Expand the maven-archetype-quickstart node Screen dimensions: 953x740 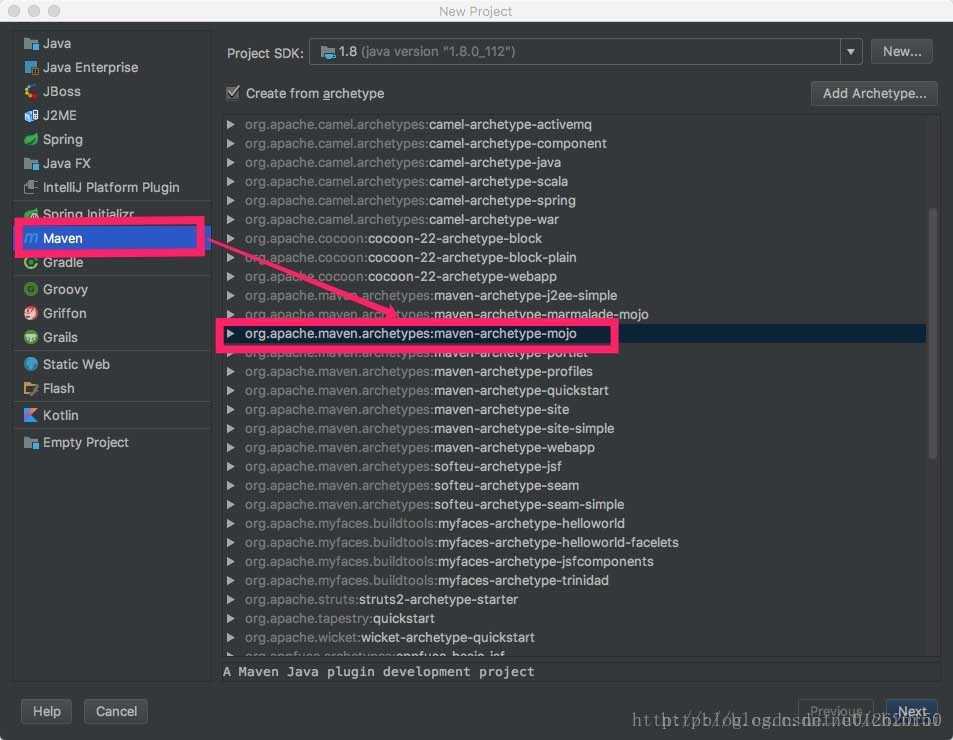tap(231, 391)
